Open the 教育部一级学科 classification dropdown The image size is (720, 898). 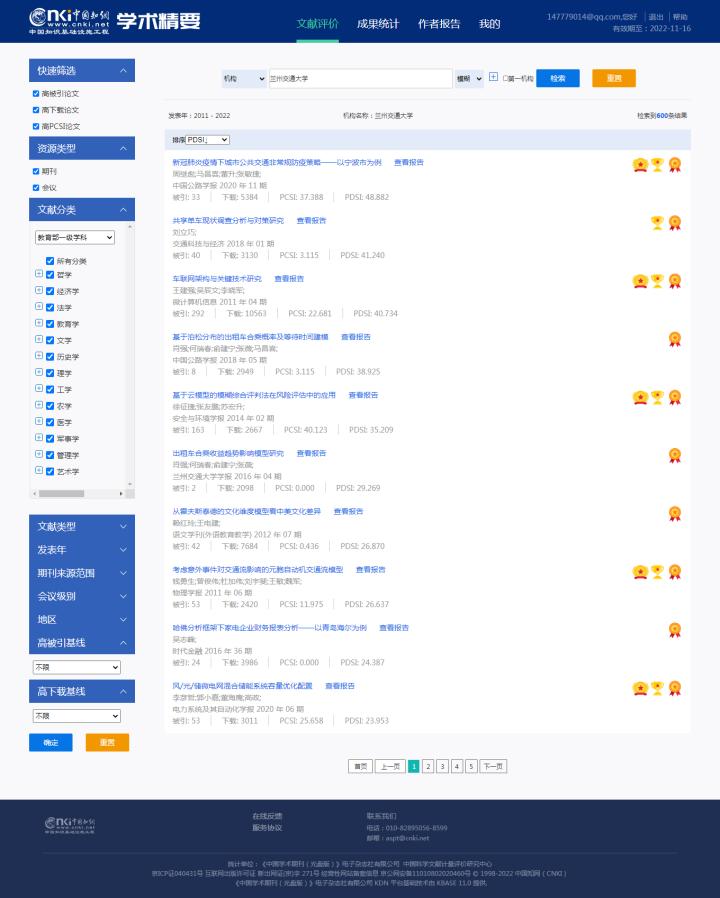[x=74, y=237]
